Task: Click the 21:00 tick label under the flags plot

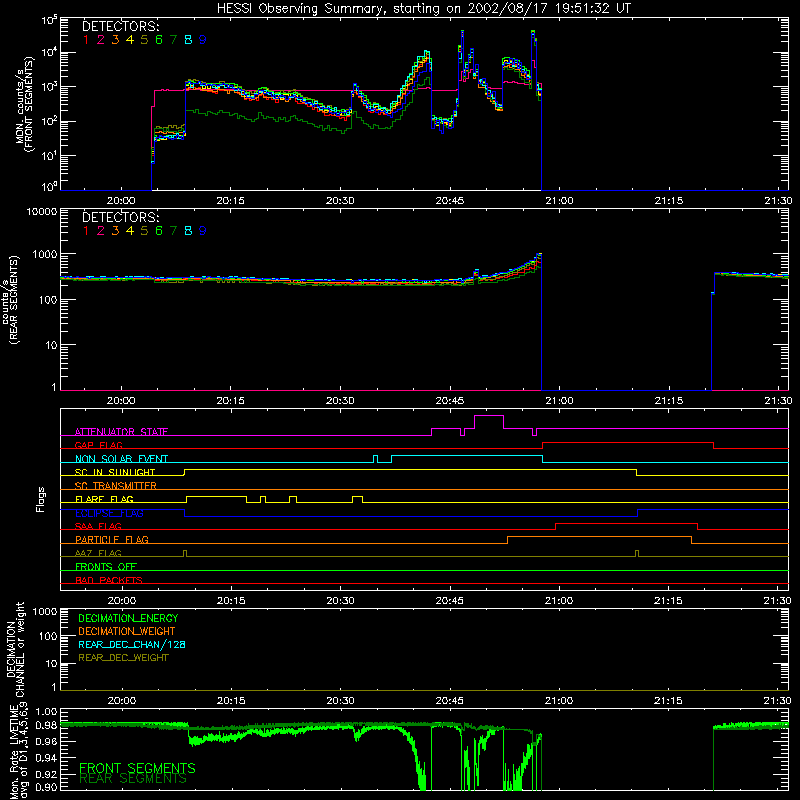Action: tap(559, 601)
